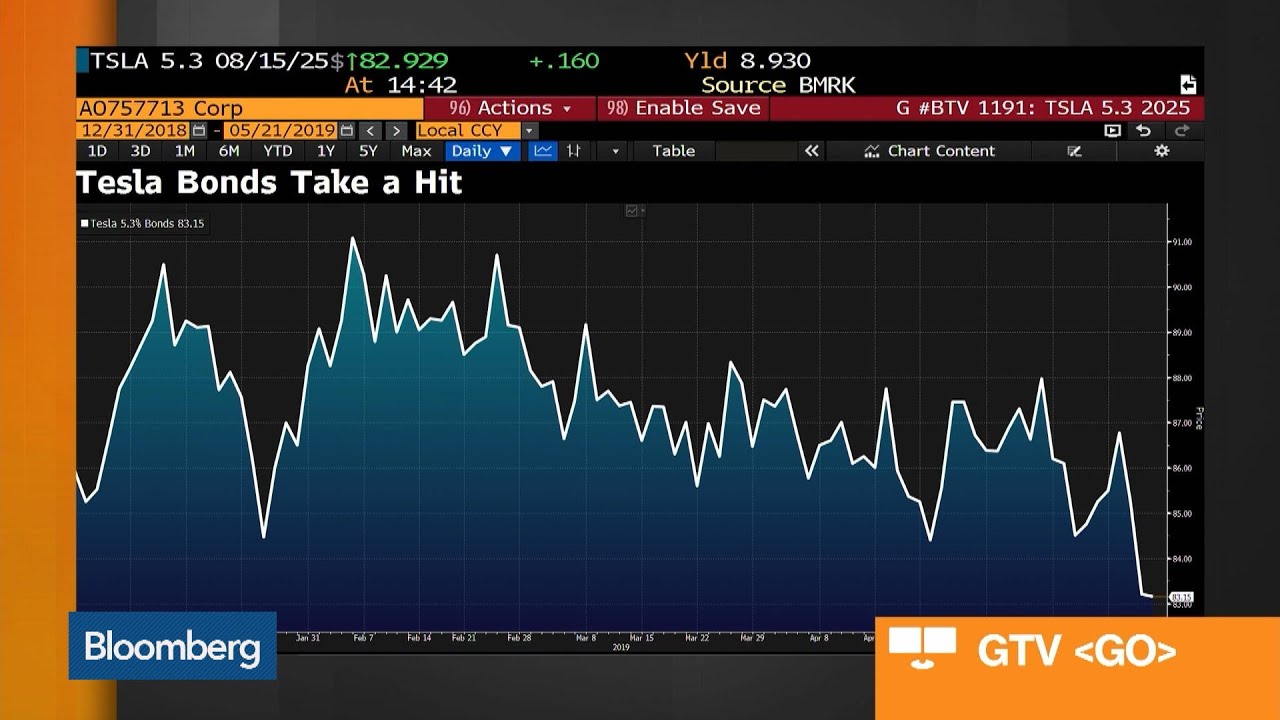1280x720 pixels.
Task: Select the 3D time range
Action: [x=141, y=151]
